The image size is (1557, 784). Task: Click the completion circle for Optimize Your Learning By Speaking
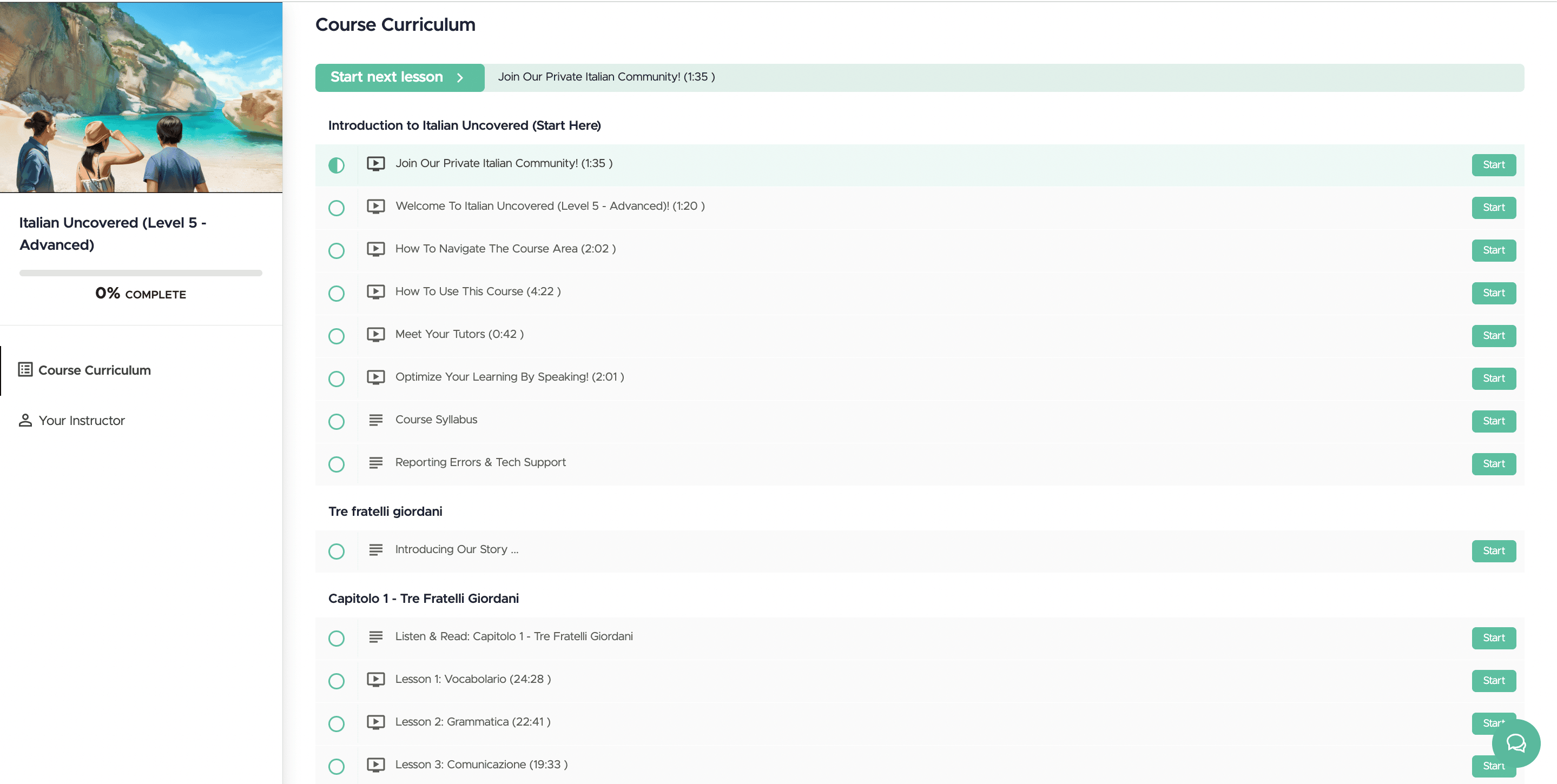click(x=336, y=378)
